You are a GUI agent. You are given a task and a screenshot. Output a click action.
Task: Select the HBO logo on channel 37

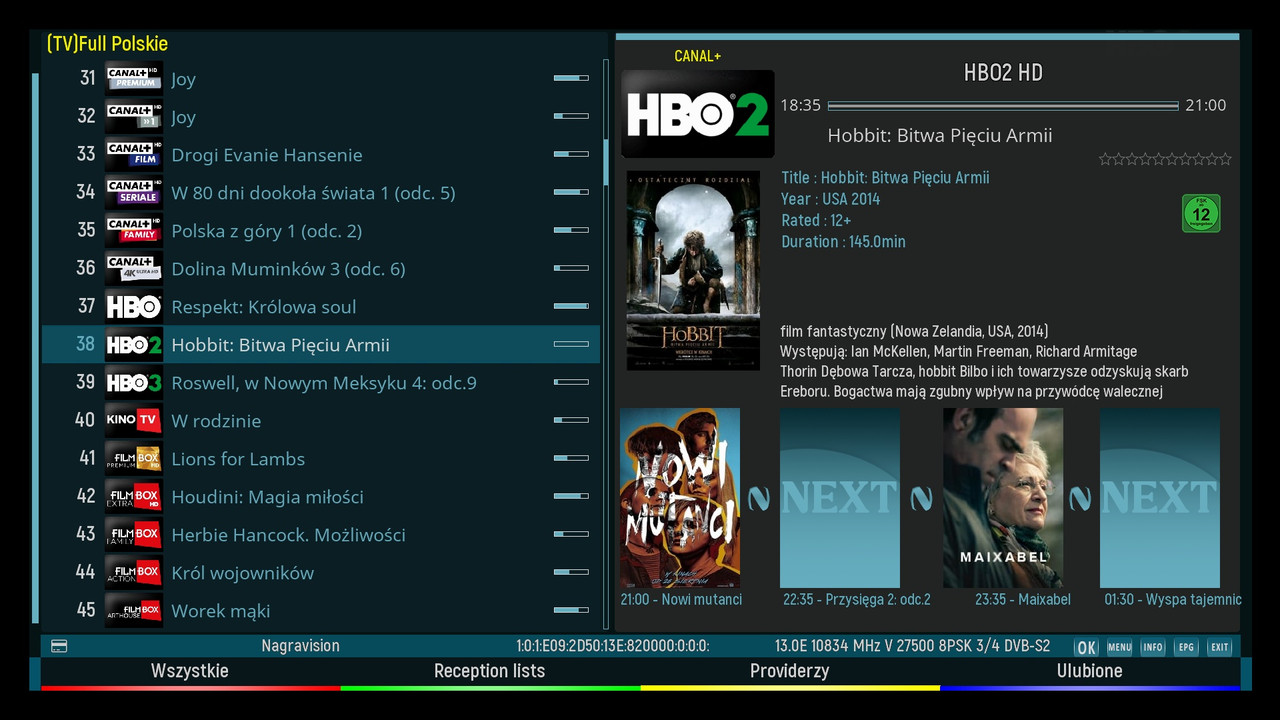pos(134,306)
